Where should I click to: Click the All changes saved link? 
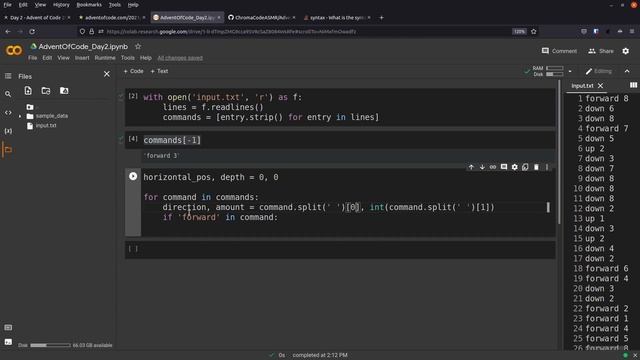[180, 58]
